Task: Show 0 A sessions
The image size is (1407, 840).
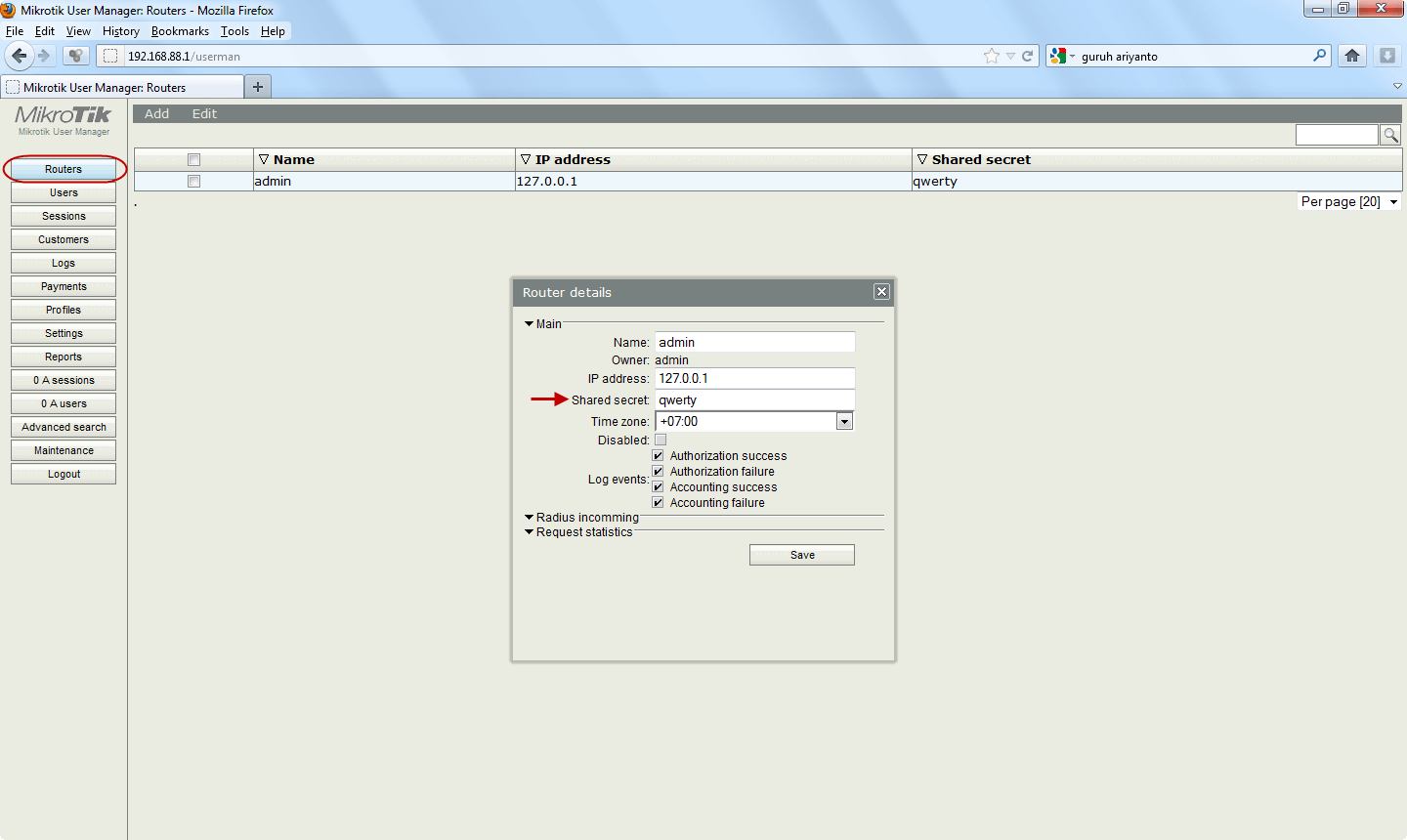Action: (x=64, y=380)
